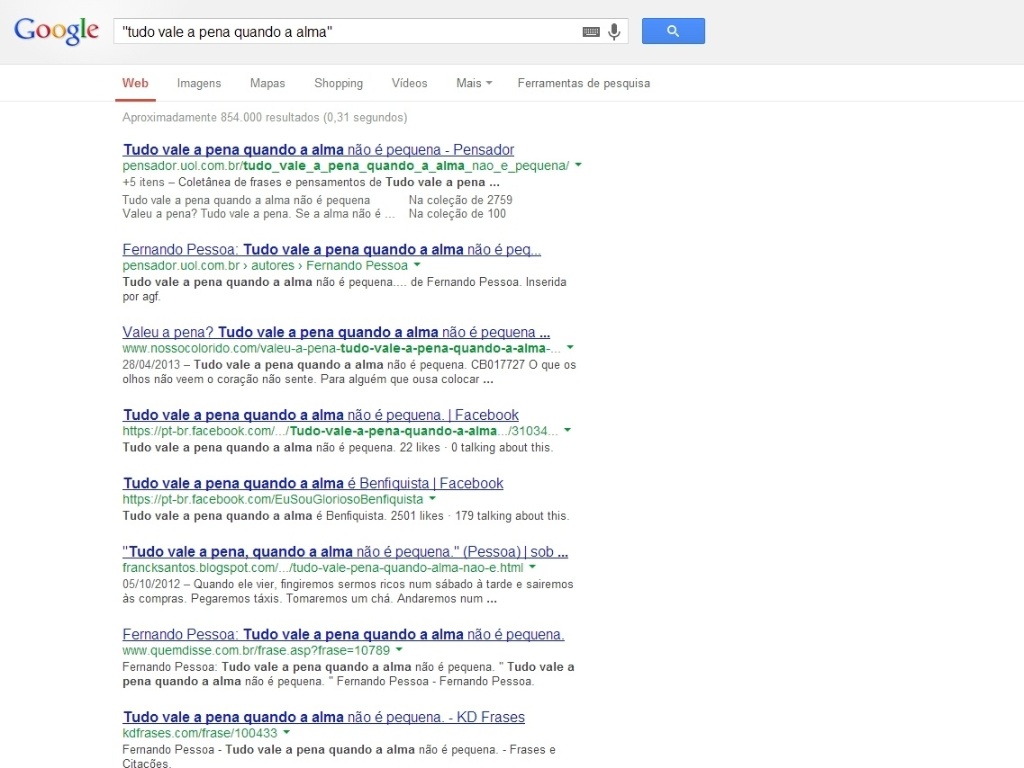Image resolution: width=1024 pixels, height=768 pixels.
Task: Select the Web tab
Action: coord(134,83)
